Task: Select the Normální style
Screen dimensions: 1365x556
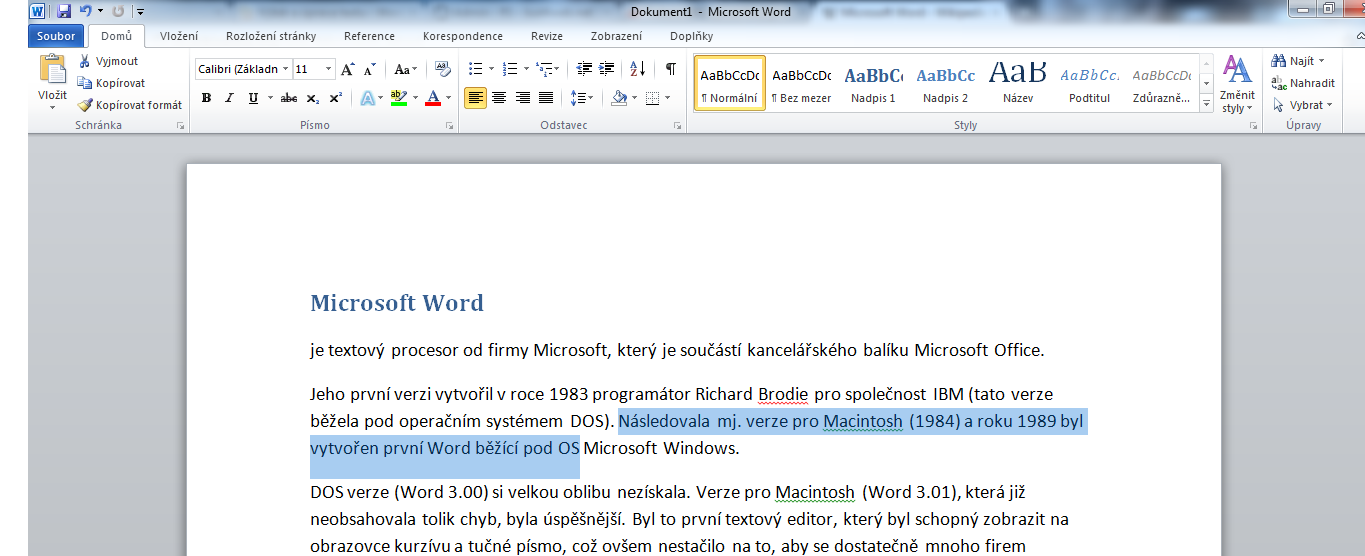Action: click(730, 83)
